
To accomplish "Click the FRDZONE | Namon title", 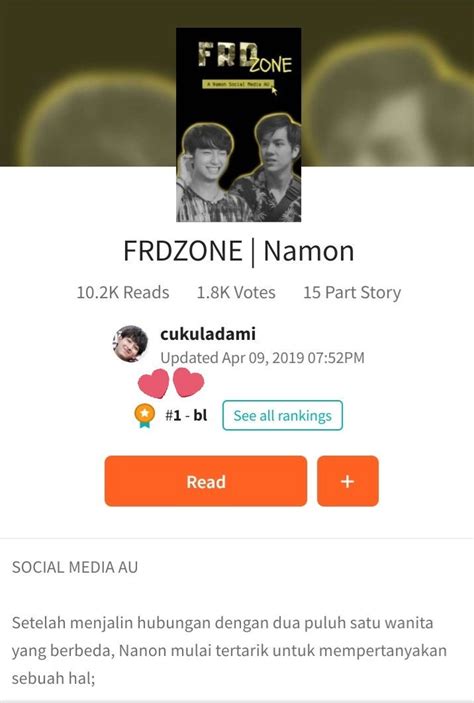I will [239, 251].
